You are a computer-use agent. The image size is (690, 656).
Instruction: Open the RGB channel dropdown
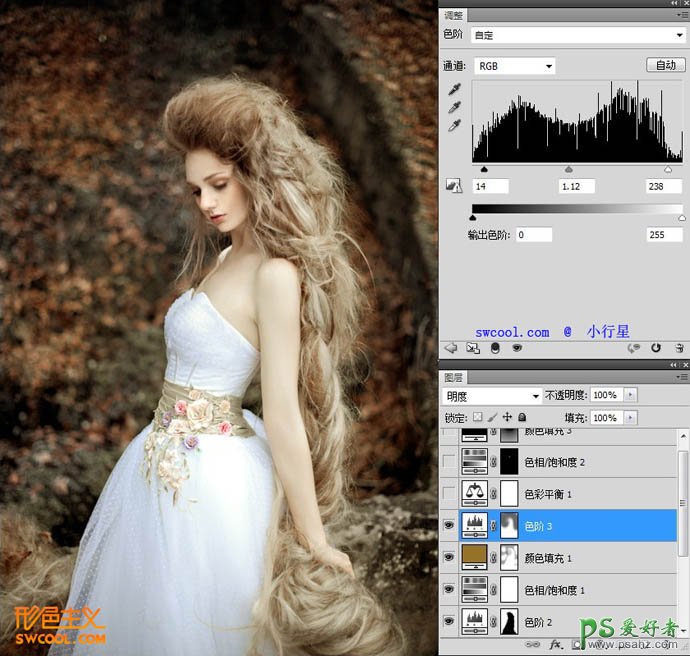[x=513, y=66]
